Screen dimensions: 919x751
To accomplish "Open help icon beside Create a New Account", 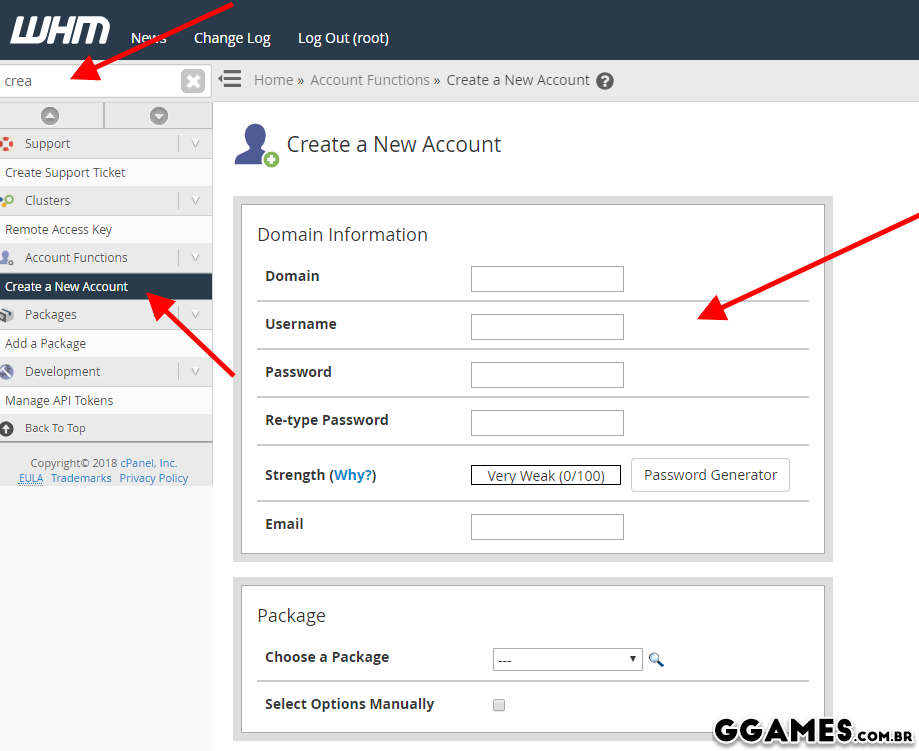I will tap(605, 81).
